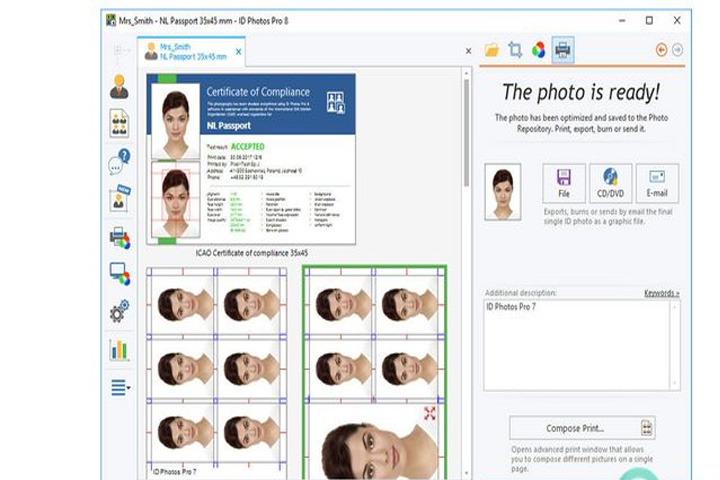Select the final ID photo thumbnail
This screenshot has height=480, width=720.
pos(503,192)
